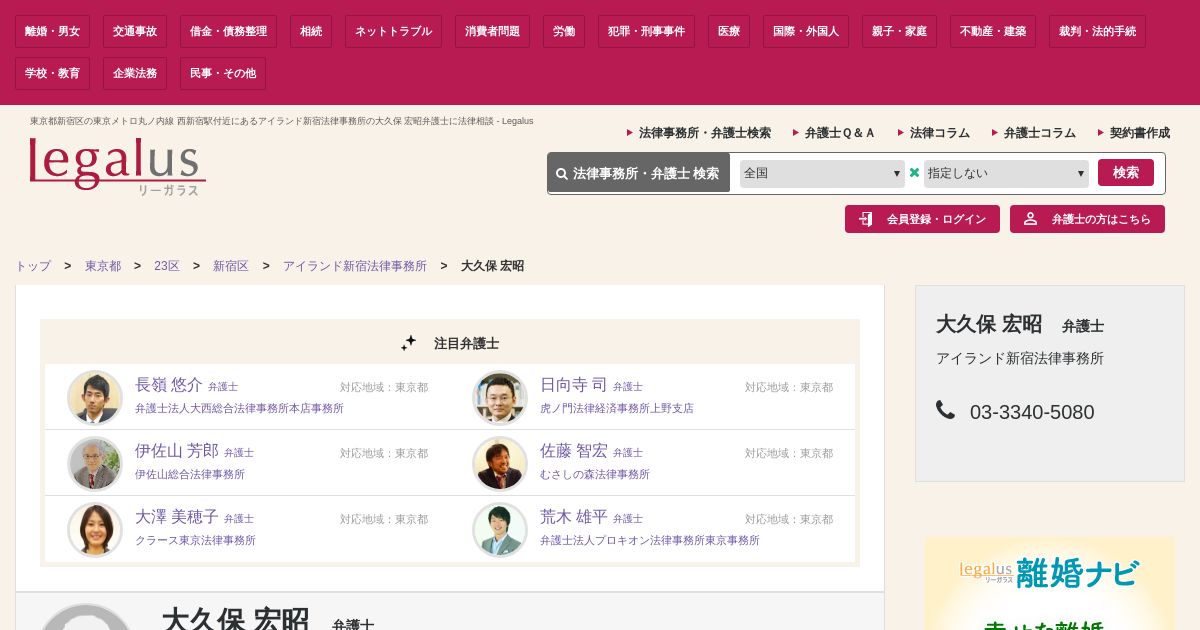Screen dimensions: 1200x630
Task: Expand the 指定しない field dropdown
Action: coord(1006,173)
